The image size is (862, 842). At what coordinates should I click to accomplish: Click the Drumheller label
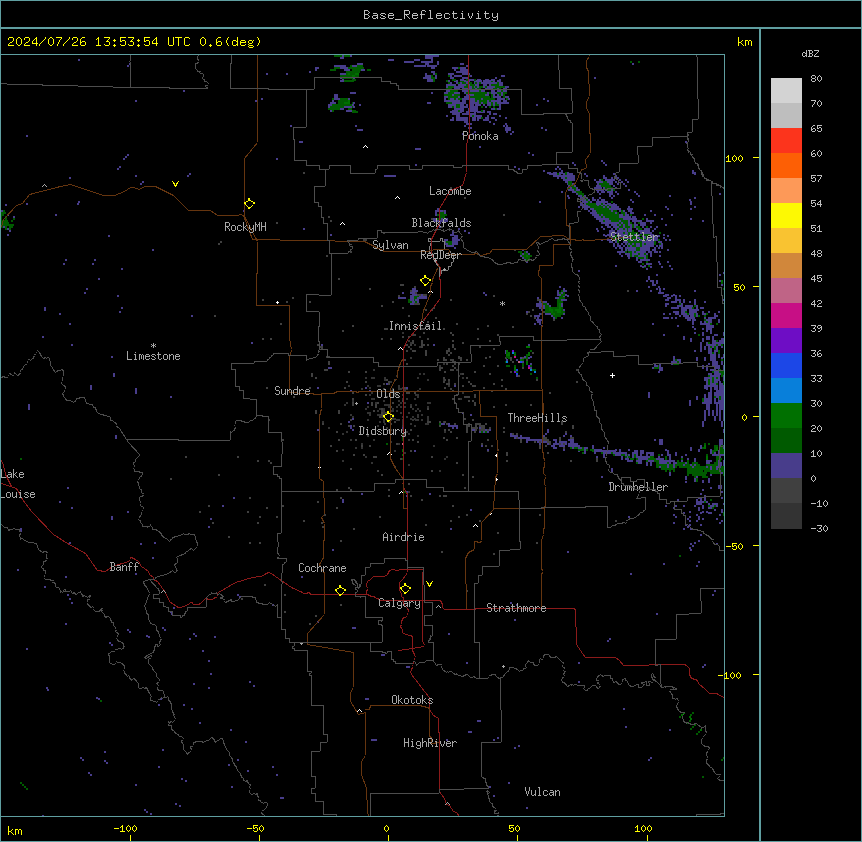tap(638, 487)
